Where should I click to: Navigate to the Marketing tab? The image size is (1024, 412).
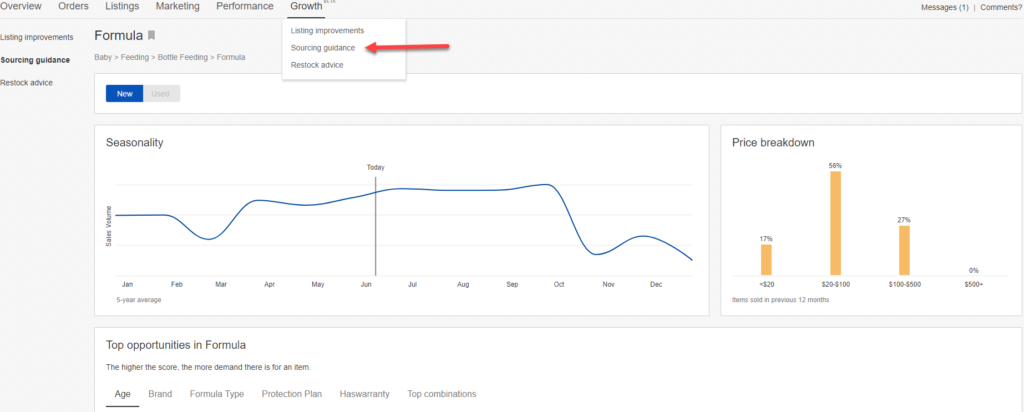[x=177, y=7]
